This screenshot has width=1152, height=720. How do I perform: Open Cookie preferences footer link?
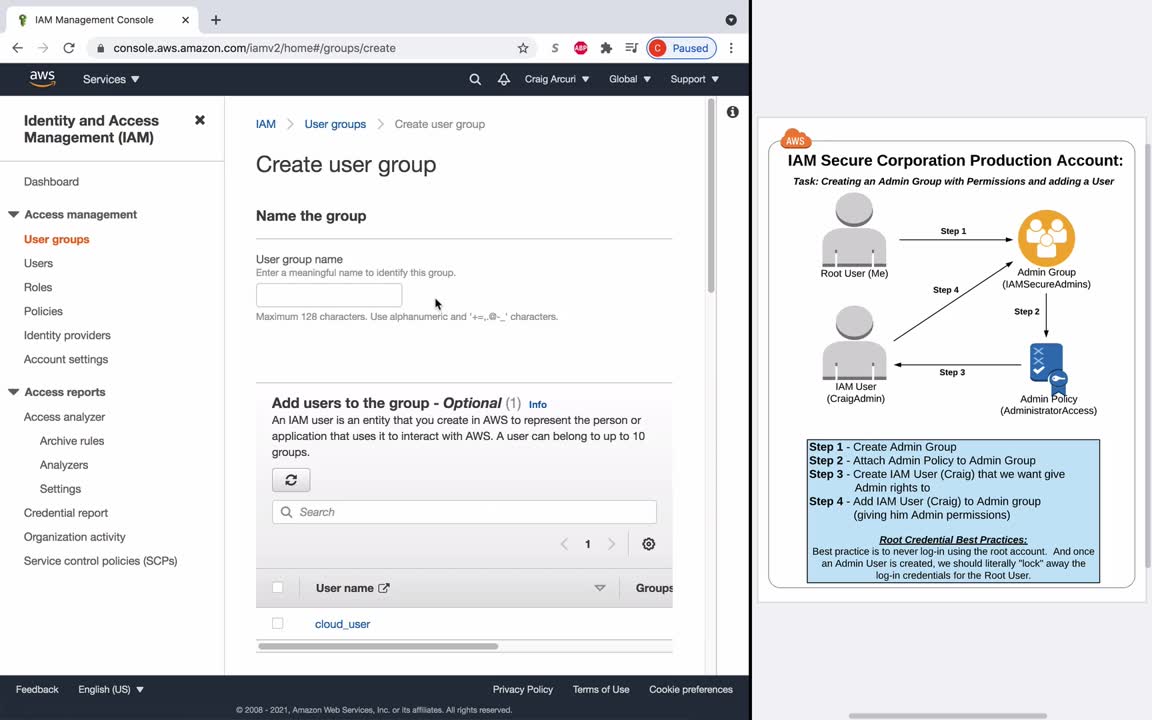(x=691, y=689)
